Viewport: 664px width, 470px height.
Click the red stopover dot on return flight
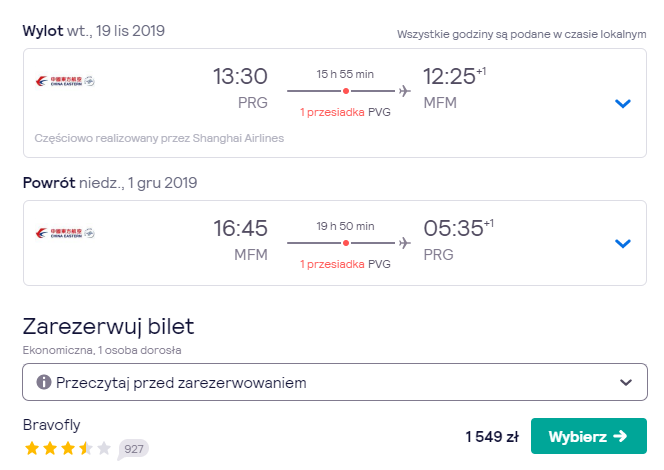coord(346,243)
